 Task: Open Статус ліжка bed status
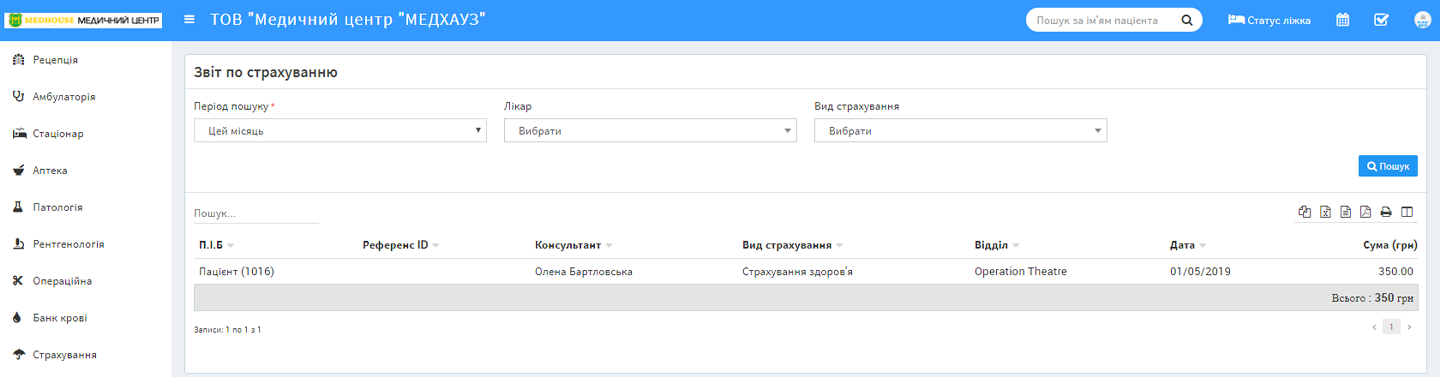pos(1269,20)
